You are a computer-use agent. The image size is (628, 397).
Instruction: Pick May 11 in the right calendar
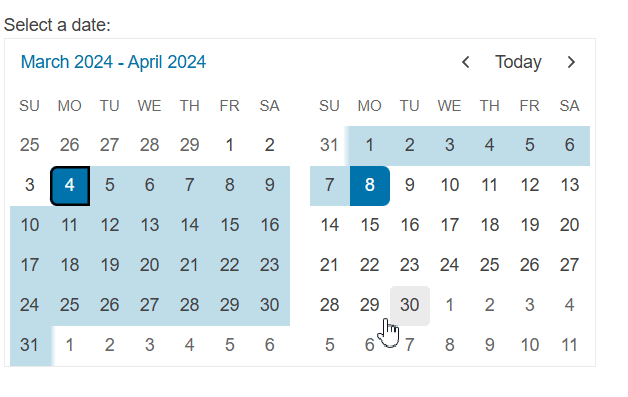570,346
